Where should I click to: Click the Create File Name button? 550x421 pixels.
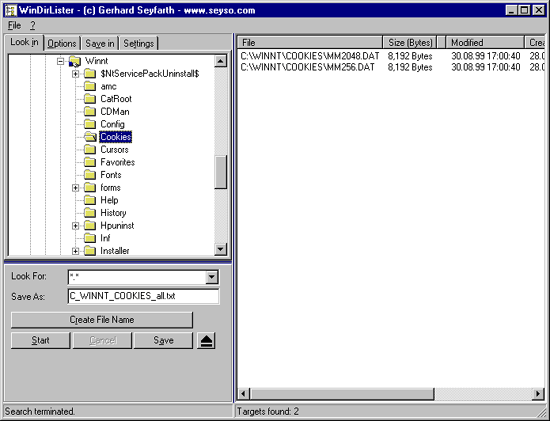click(x=102, y=320)
